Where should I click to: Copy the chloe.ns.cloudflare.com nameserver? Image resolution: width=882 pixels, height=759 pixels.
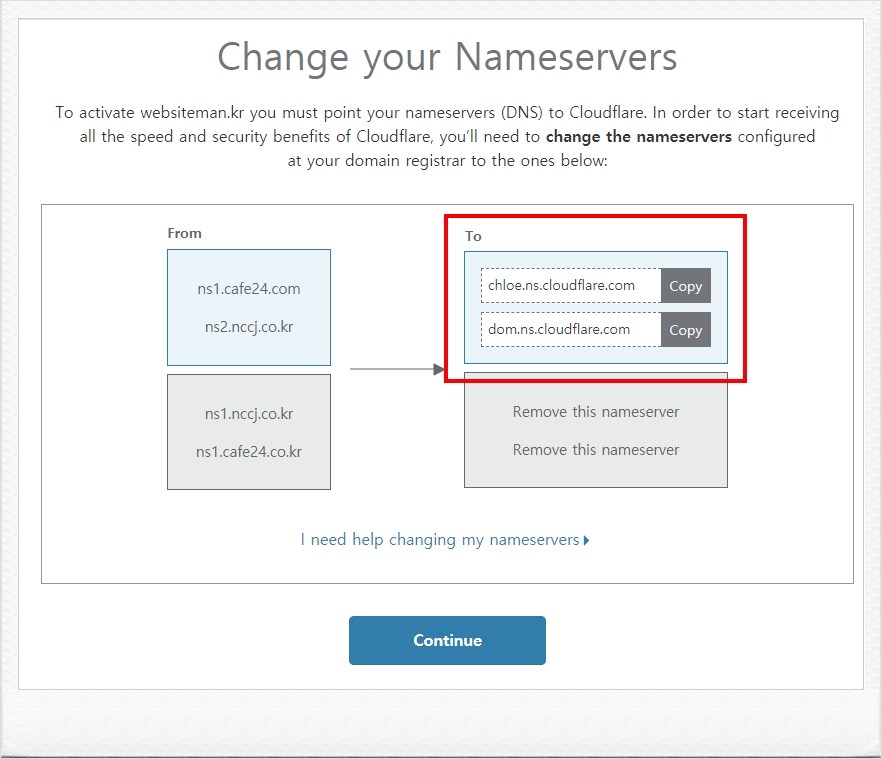(685, 286)
